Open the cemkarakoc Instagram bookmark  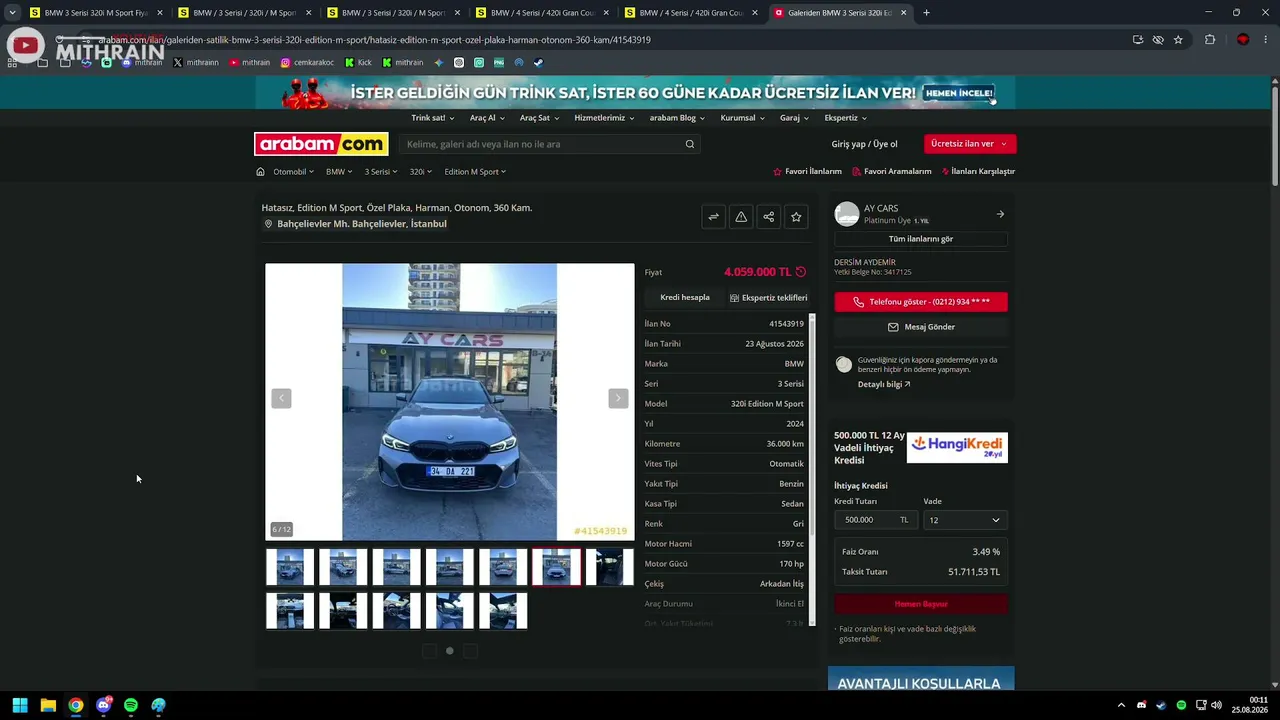307,62
